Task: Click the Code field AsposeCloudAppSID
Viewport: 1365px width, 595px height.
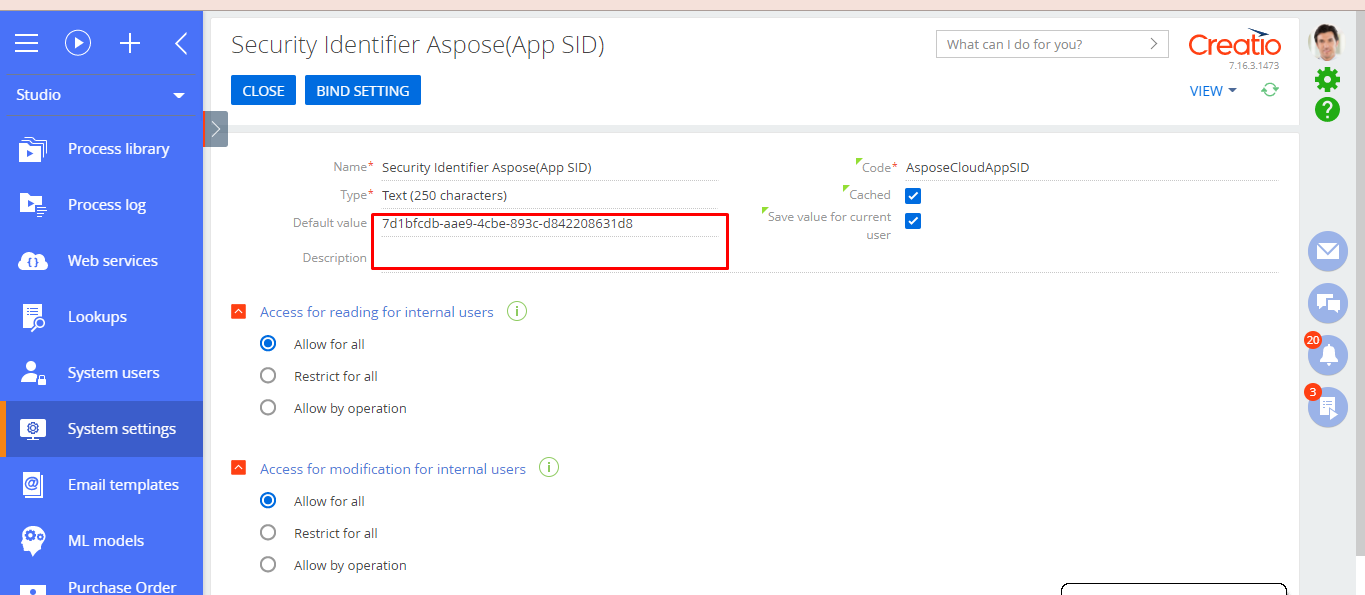Action: coord(1091,168)
